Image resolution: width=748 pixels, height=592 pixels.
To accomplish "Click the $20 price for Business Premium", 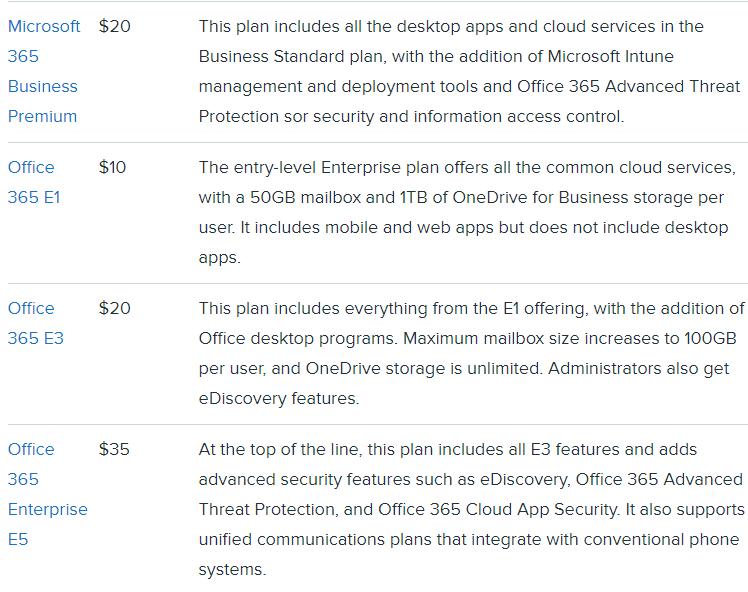I will click(114, 26).
